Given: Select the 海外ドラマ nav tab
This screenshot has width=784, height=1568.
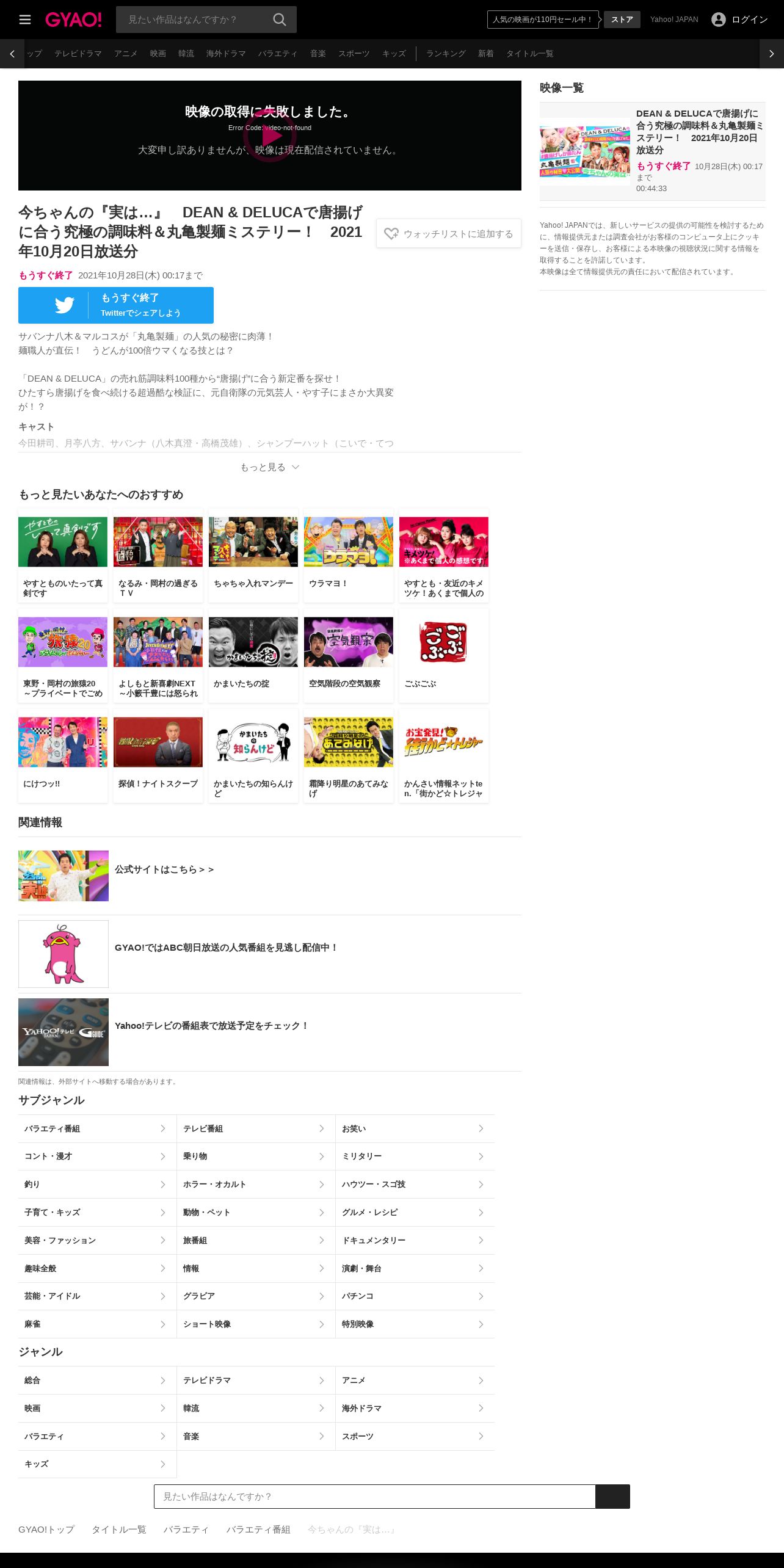Looking at the screenshot, I should [226, 54].
